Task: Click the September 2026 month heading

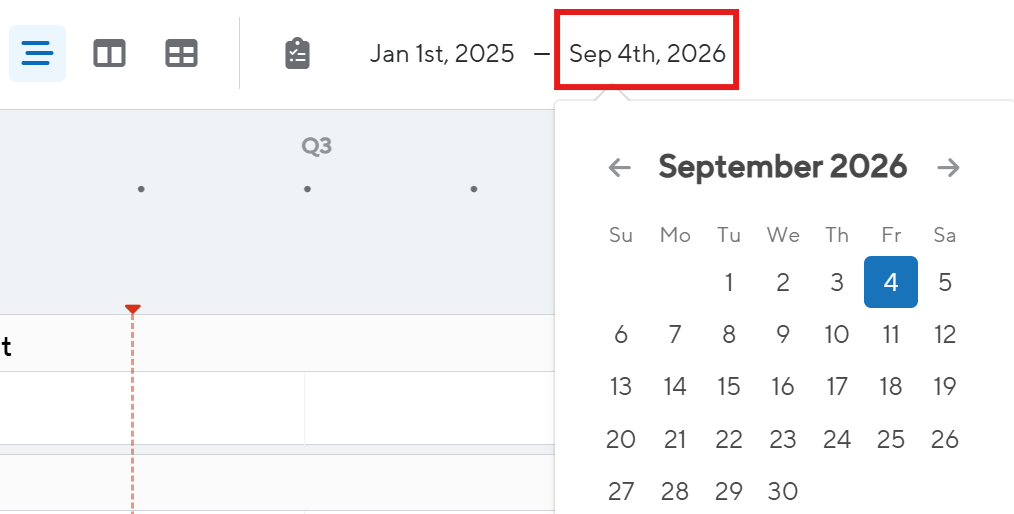Action: click(x=782, y=167)
